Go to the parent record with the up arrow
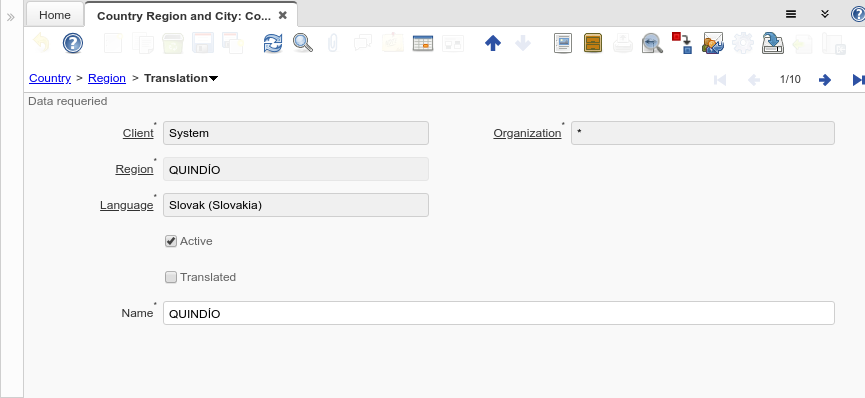Screen dimensions: 865x398 click(493, 43)
